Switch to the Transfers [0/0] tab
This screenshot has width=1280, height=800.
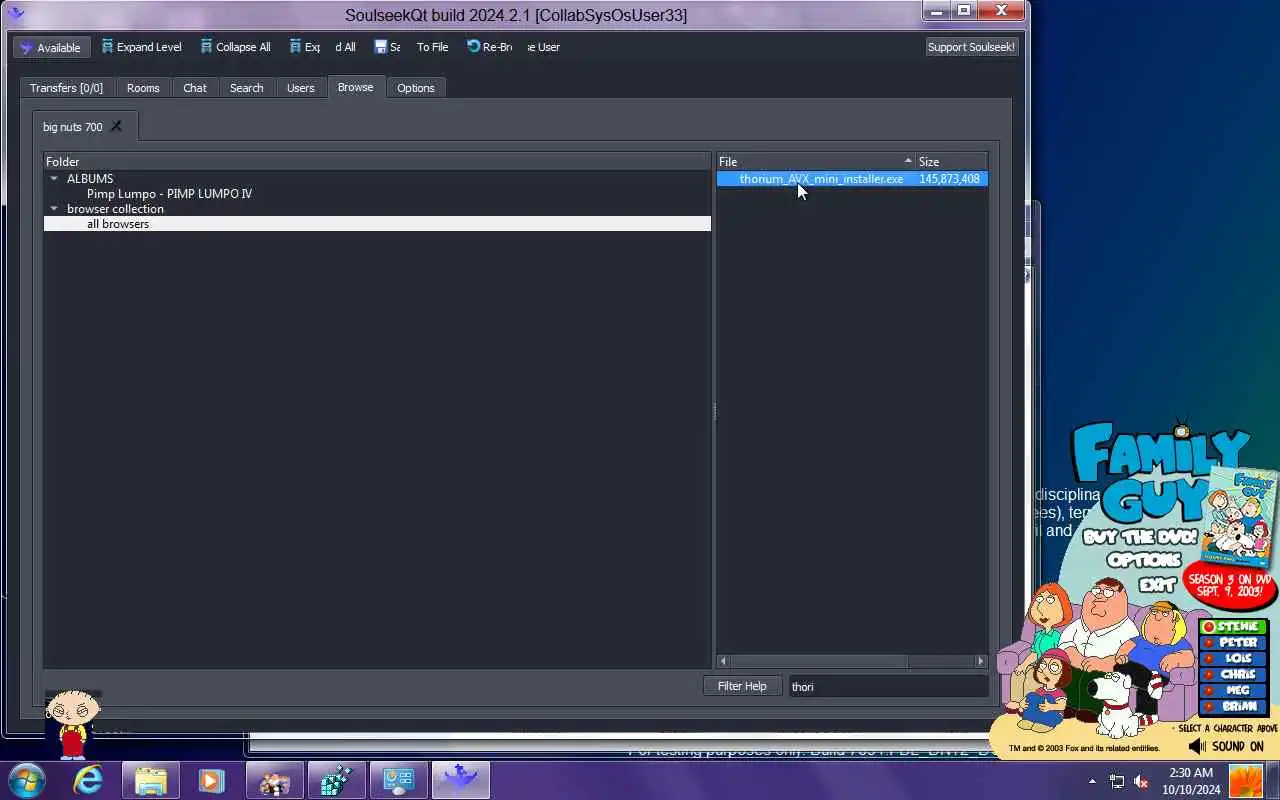tap(66, 88)
